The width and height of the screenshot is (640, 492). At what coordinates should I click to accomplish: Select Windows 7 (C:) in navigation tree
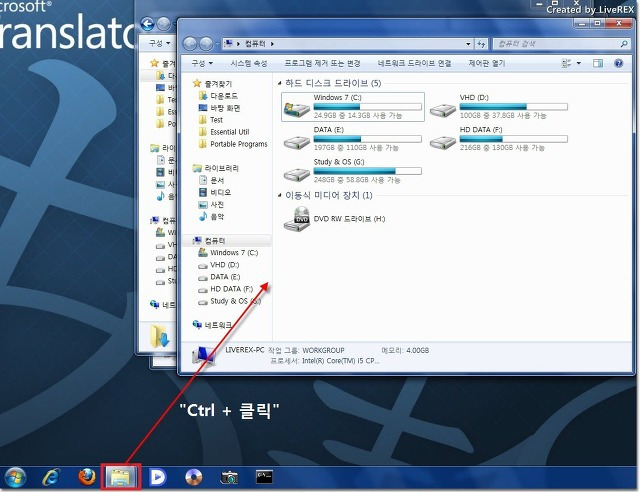234,253
